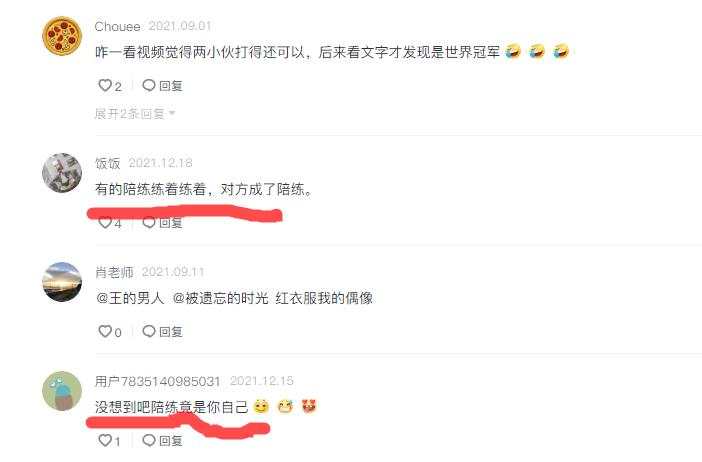Click reply bubble icon under Chouee's comment

pos(149,85)
